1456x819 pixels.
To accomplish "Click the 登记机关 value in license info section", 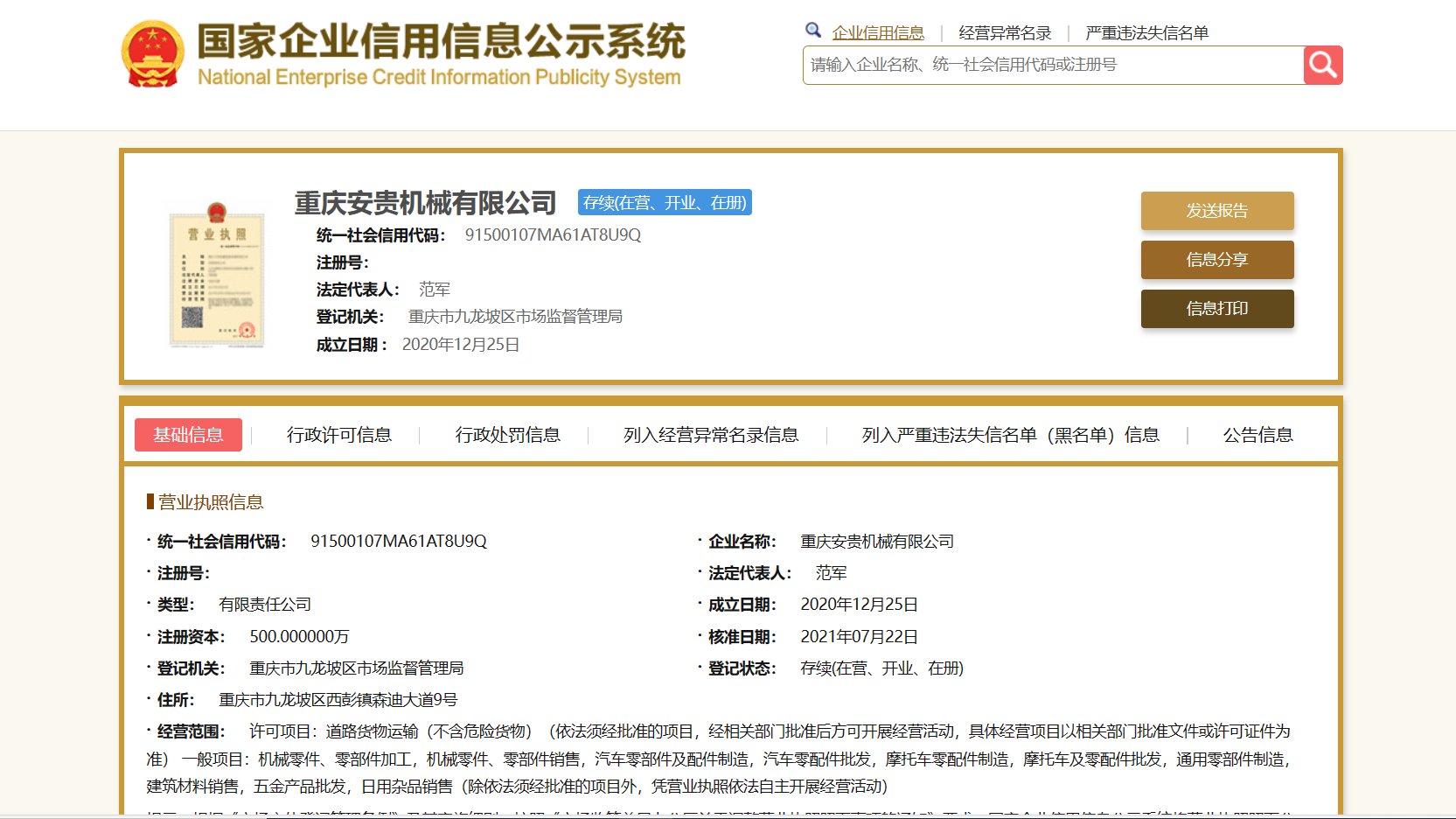I will click(x=357, y=668).
